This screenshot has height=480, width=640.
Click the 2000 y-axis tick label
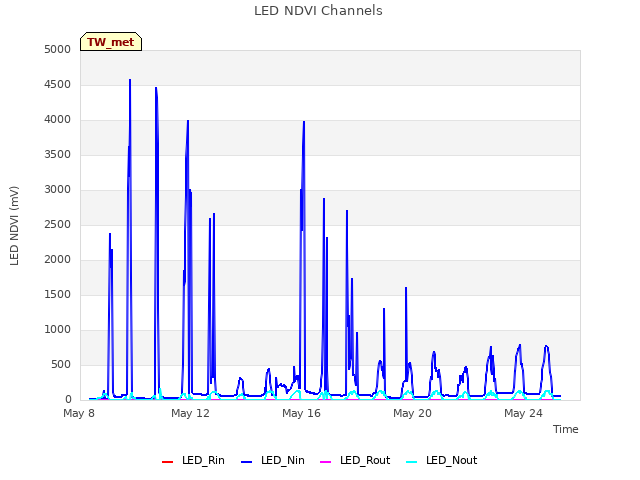point(58,260)
